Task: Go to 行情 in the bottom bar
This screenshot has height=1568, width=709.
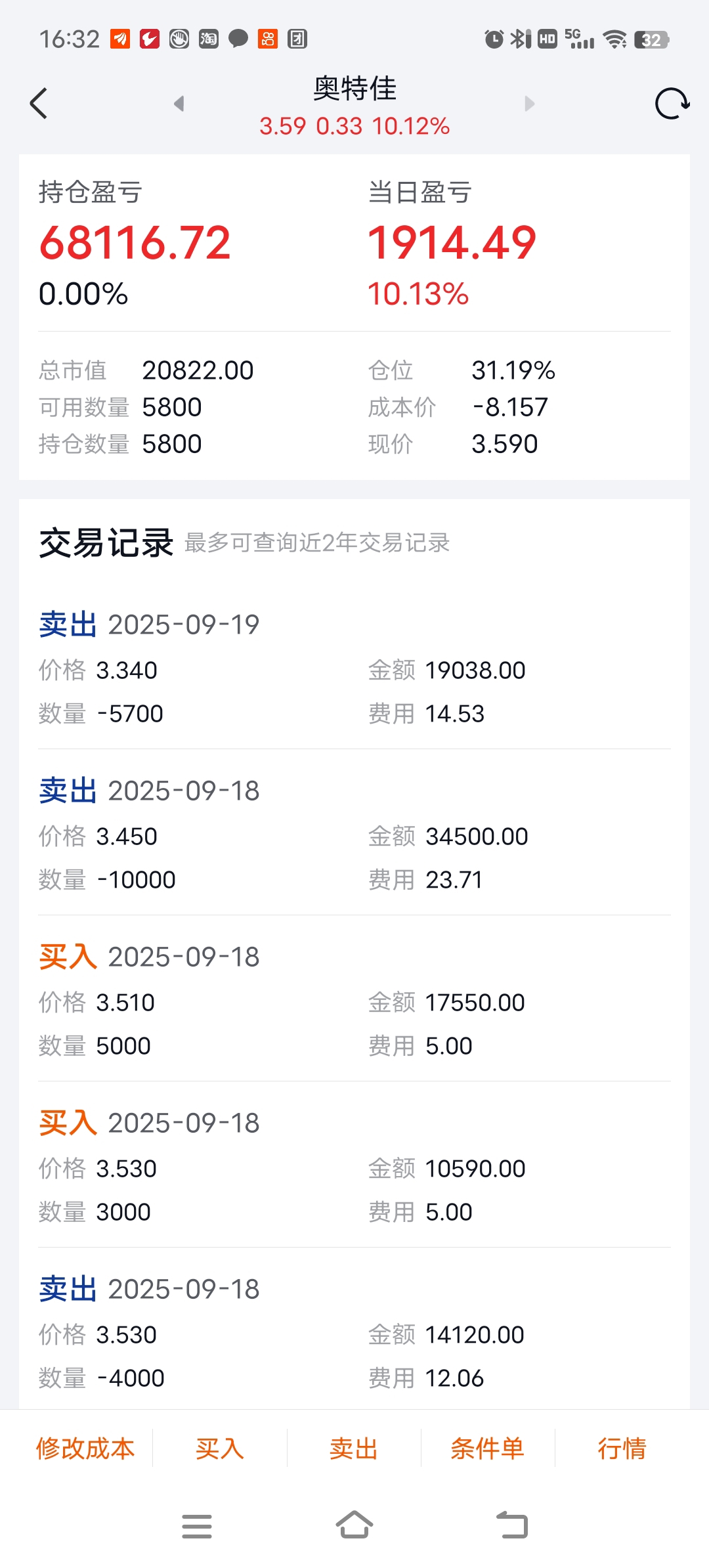Action: point(622,1448)
